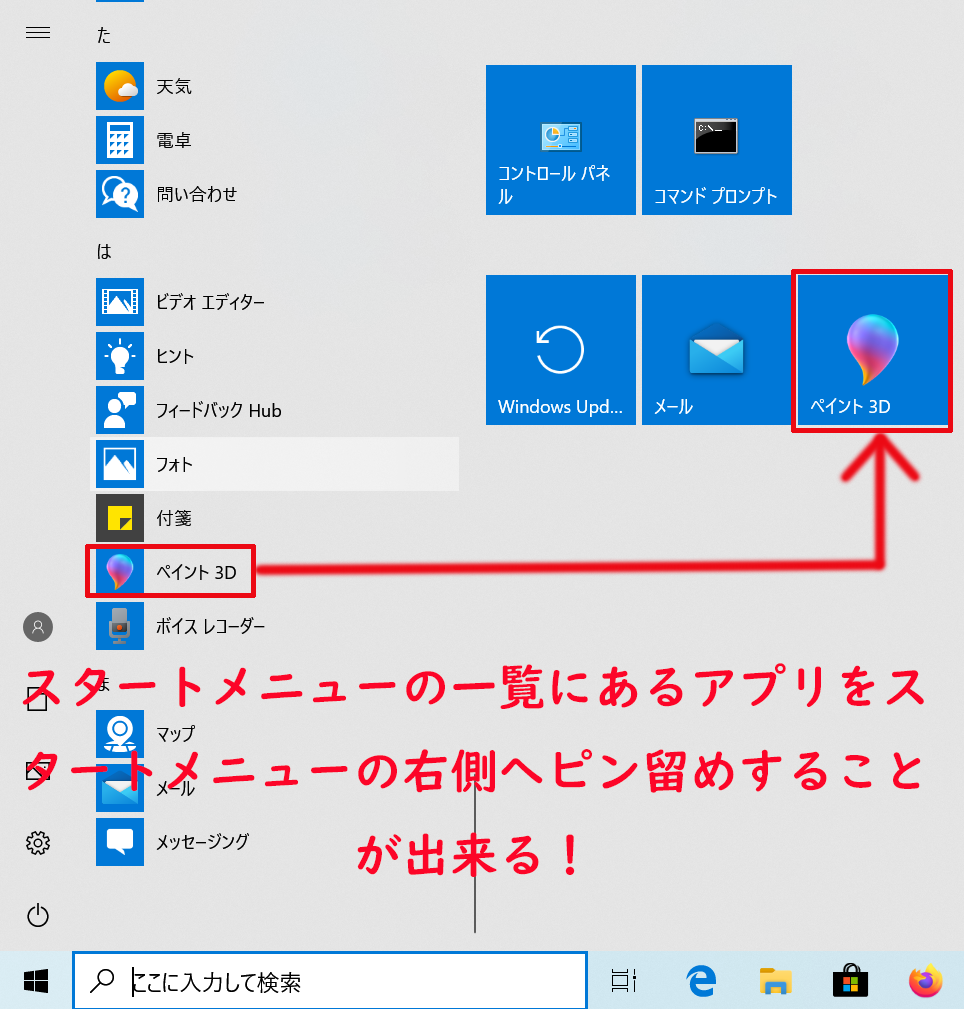Click the コントロール パネル tile
Viewport: 964px width, 1009px height.
click(x=561, y=140)
